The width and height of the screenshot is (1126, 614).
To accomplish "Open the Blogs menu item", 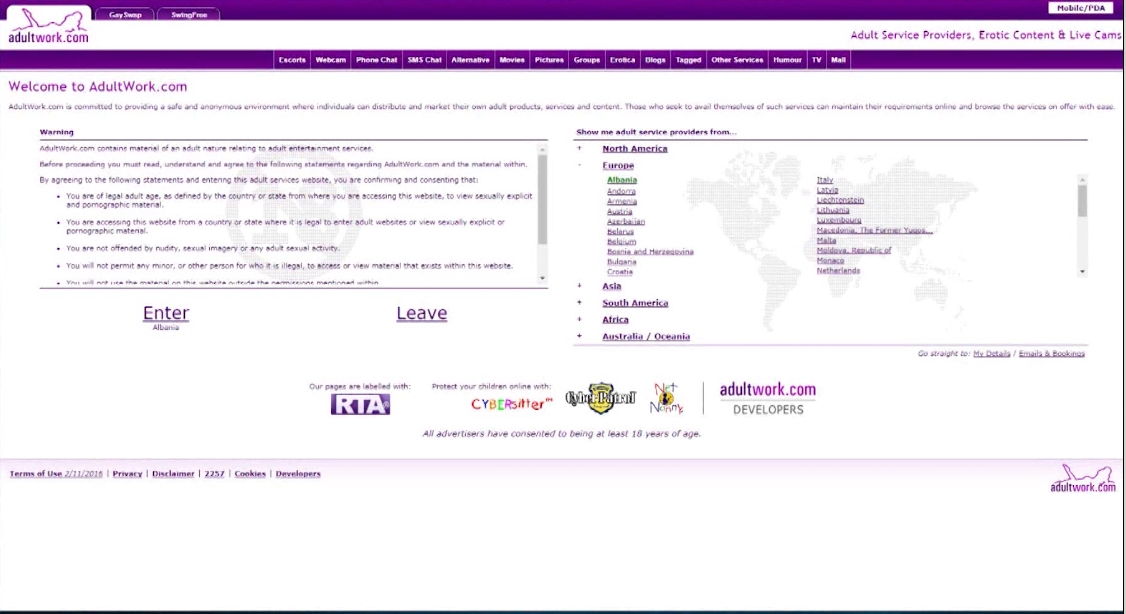I will pyautogui.click(x=655, y=60).
